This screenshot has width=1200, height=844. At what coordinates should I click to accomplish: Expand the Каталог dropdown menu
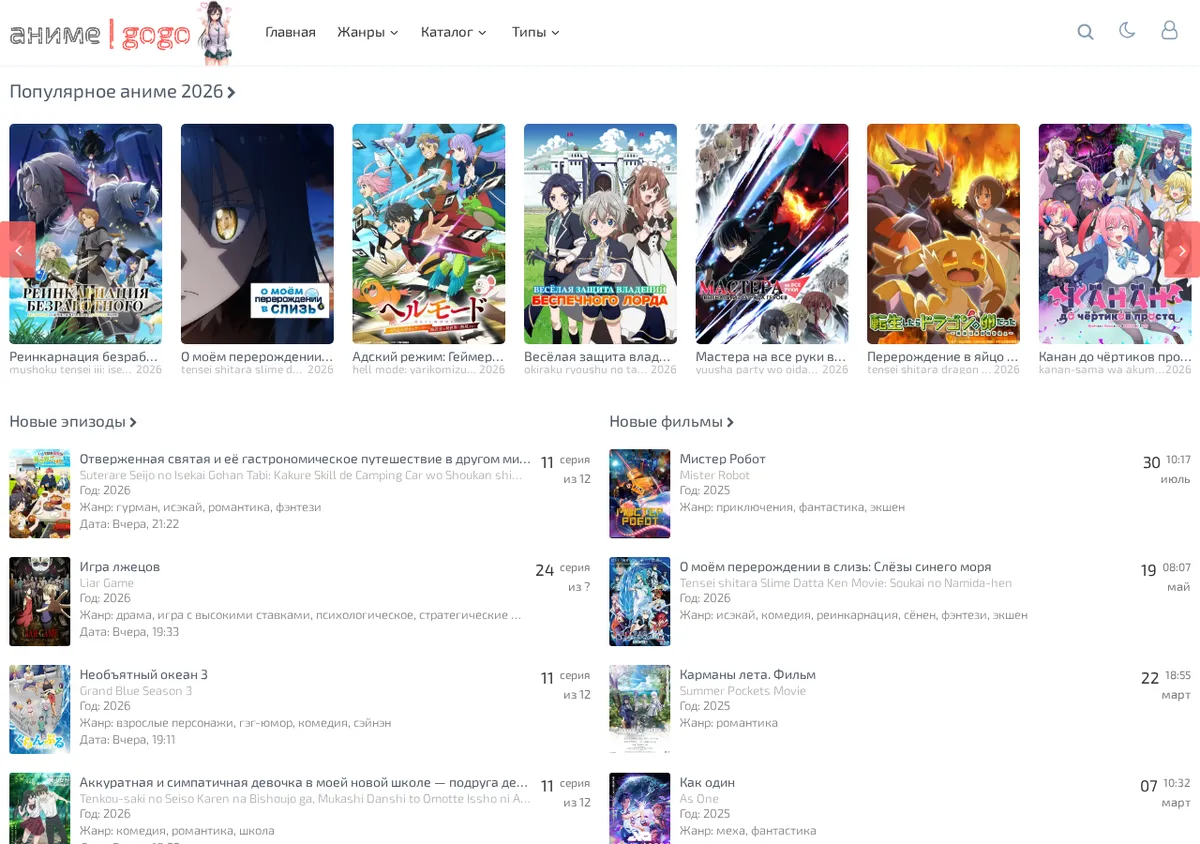[x=454, y=32]
